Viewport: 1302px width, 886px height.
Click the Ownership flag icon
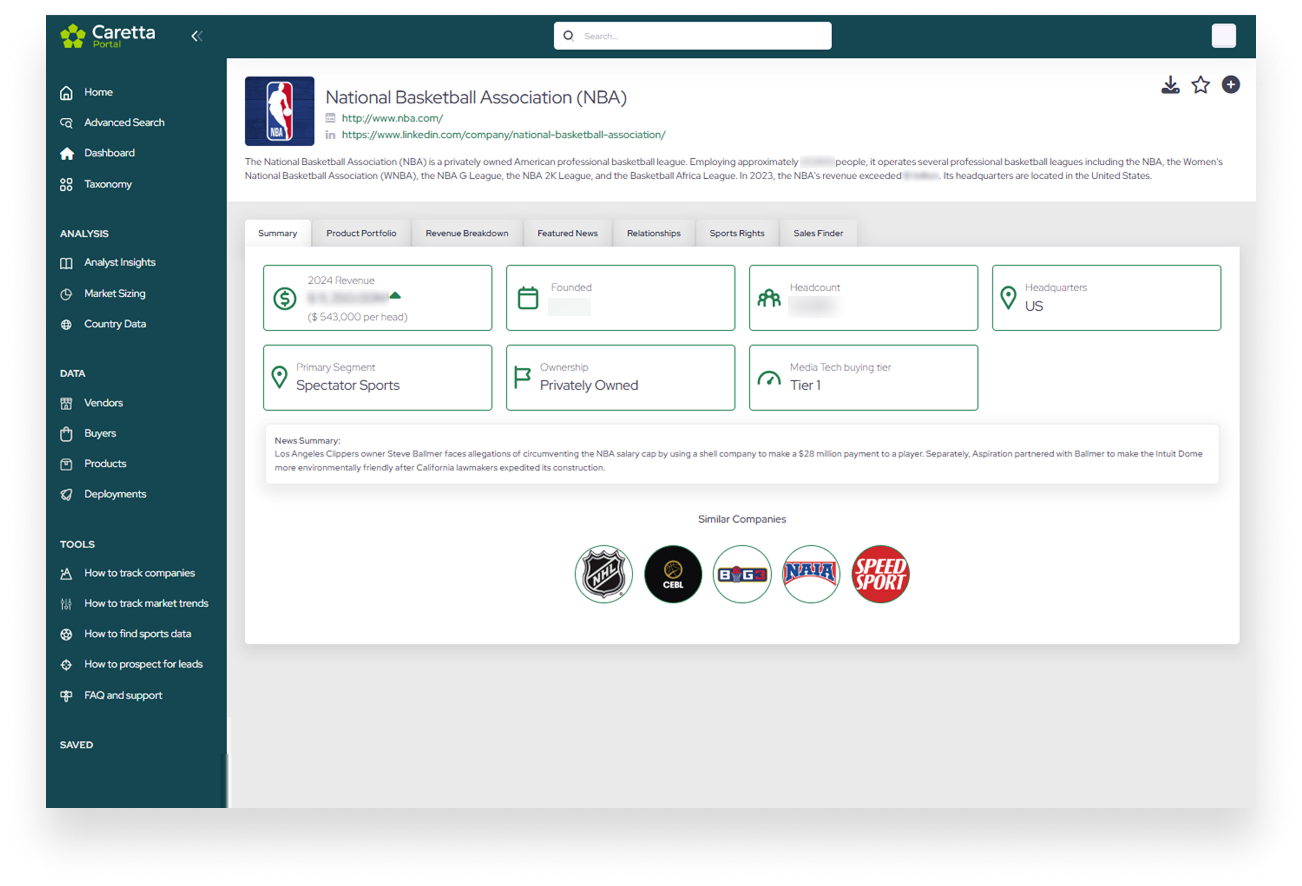(522, 378)
